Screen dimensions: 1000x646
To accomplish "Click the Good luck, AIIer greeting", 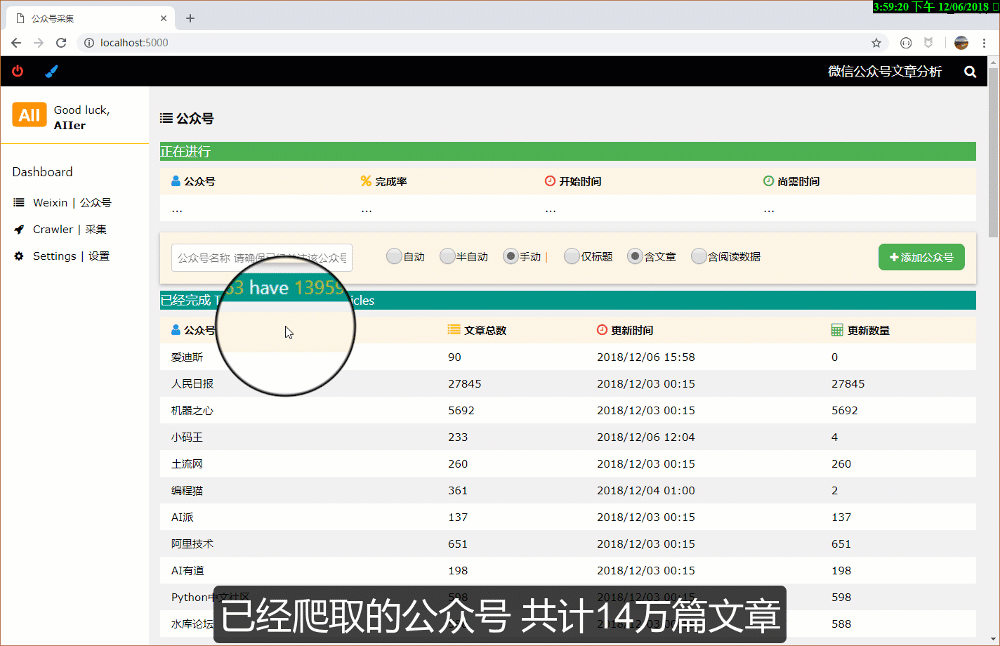I will (x=82, y=117).
